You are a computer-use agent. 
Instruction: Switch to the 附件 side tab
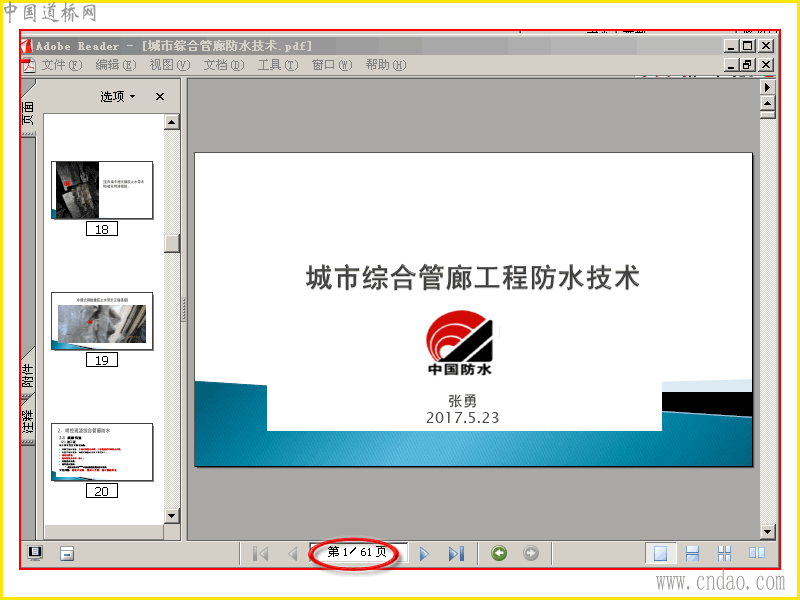(x=28, y=375)
